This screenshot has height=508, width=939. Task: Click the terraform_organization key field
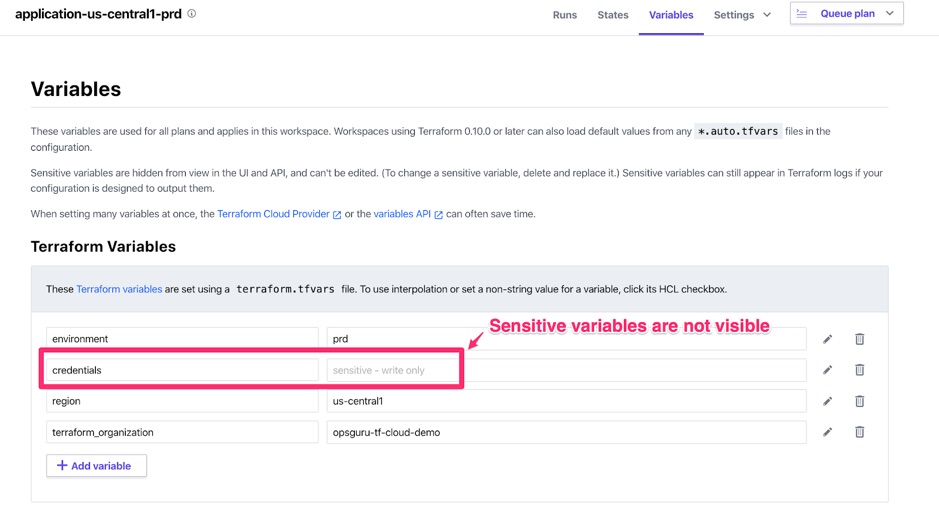[182, 432]
